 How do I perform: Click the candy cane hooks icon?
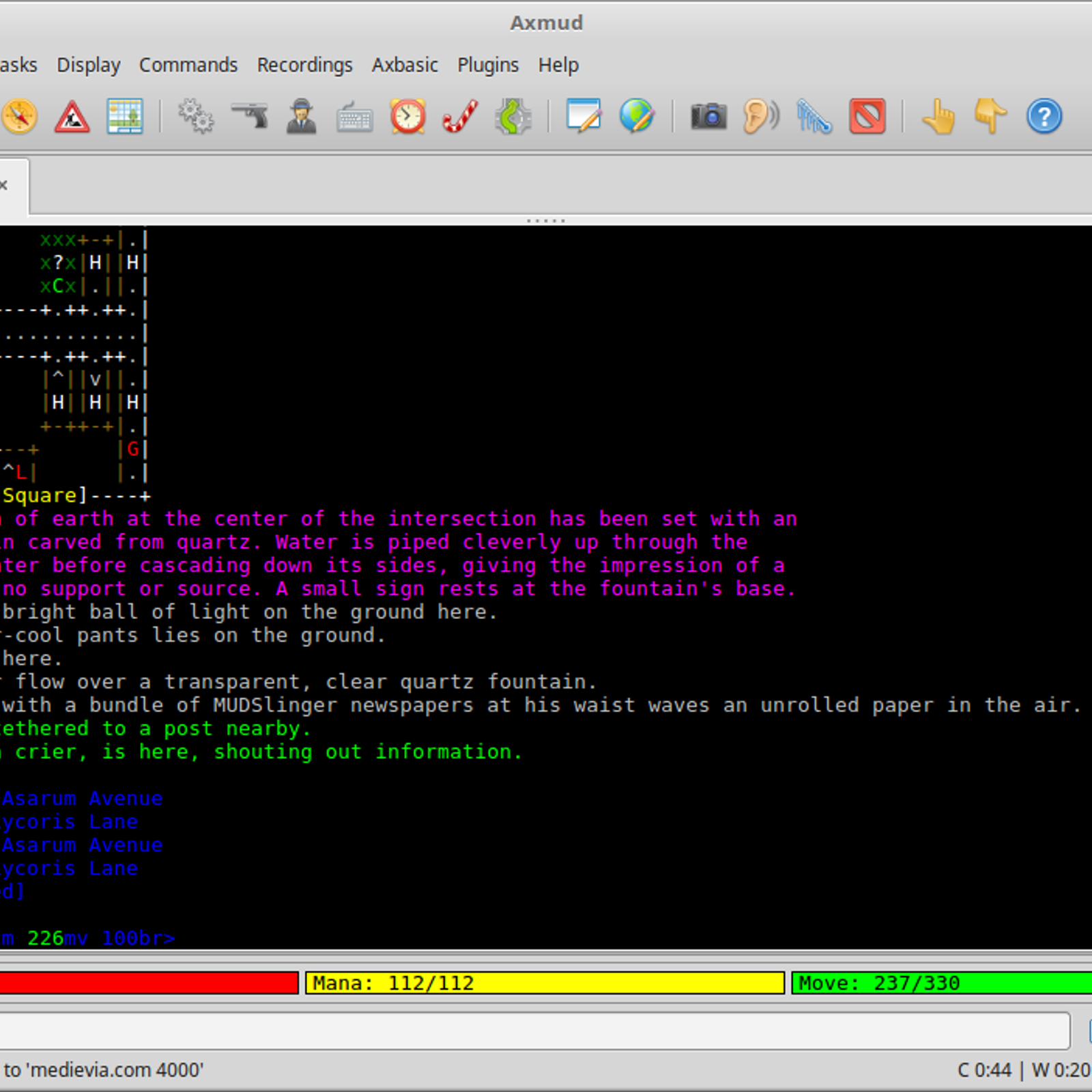tap(461, 117)
